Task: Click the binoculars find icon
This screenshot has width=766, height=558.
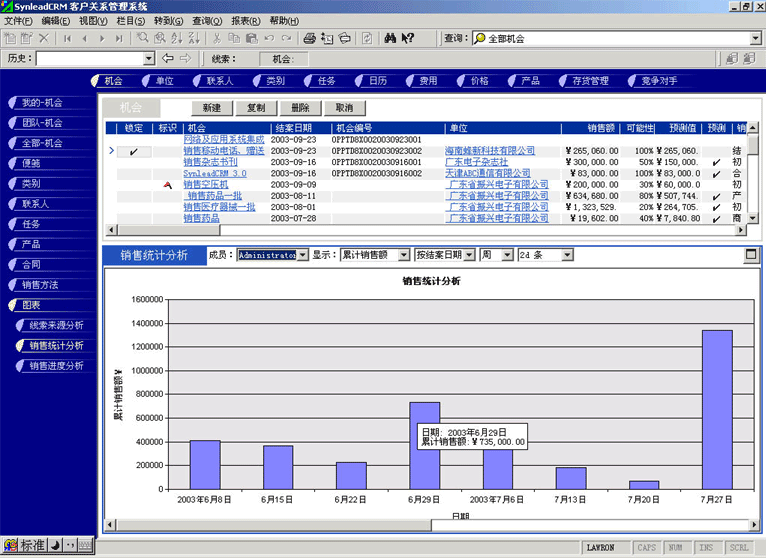Action: pyautogui.click(x=389, y=38)
